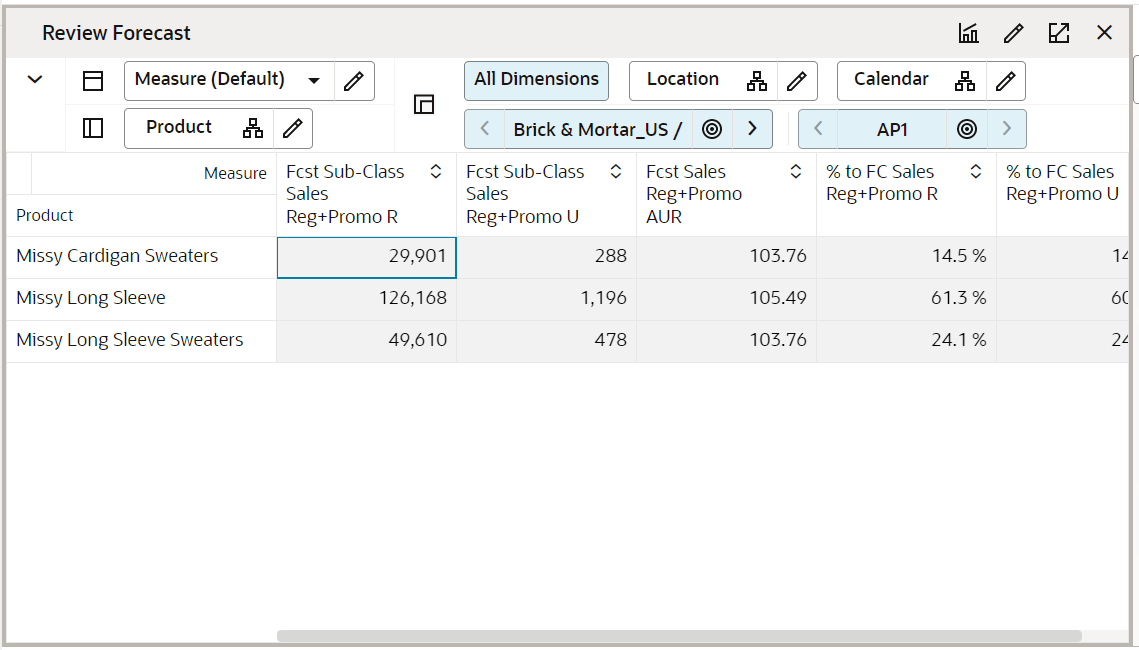Click the 24.1 % cell
The image size is (1139, 650).
pyautogui.click(x=907, y=341)
